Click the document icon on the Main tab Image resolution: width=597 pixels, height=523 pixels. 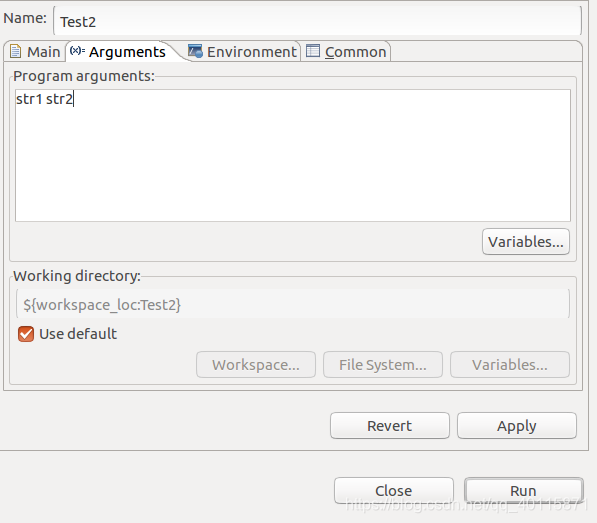point(15,51)
